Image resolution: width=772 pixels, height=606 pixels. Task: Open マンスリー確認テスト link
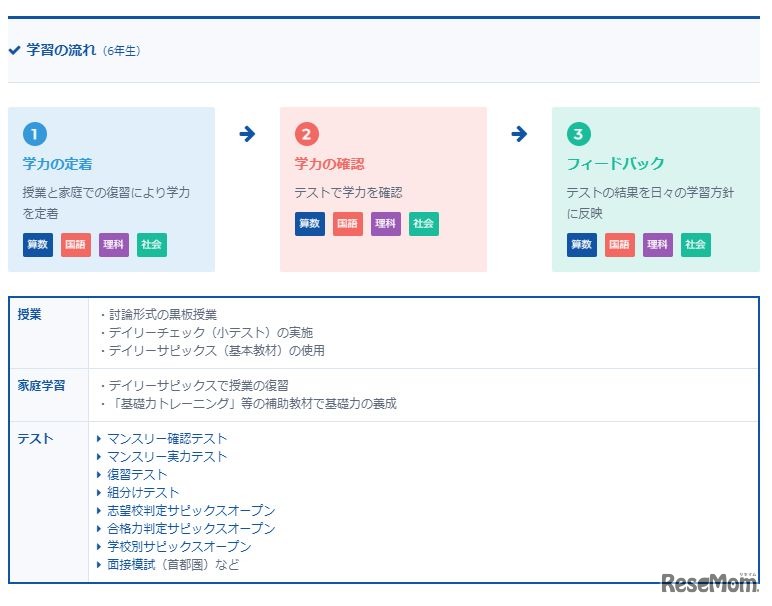[x=167, y=439]
